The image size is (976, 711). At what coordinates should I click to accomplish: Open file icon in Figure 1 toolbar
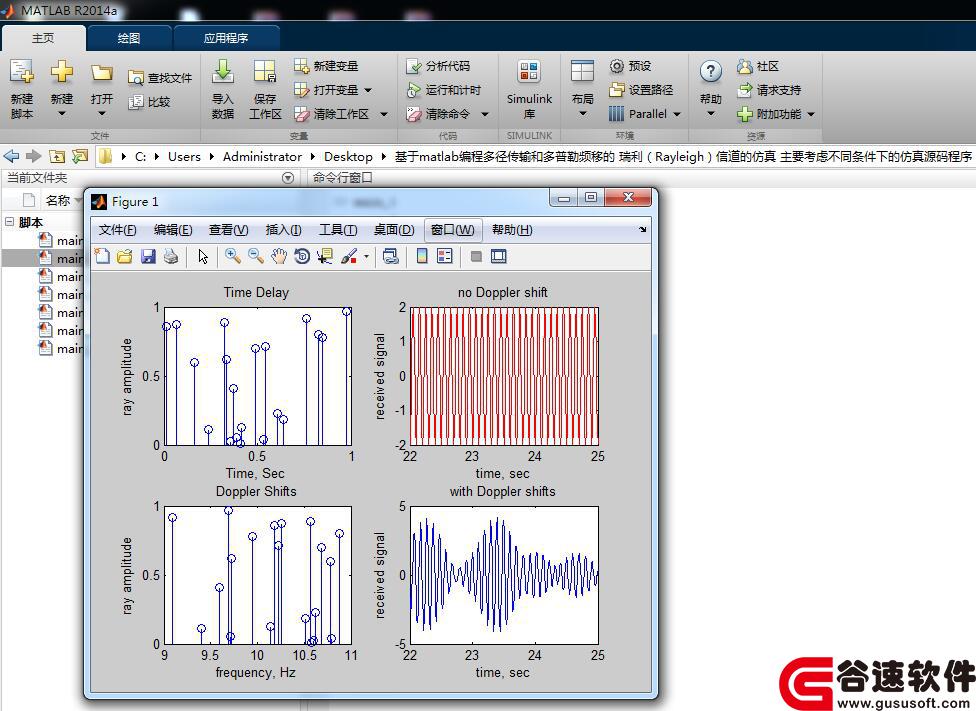point(124,256)
